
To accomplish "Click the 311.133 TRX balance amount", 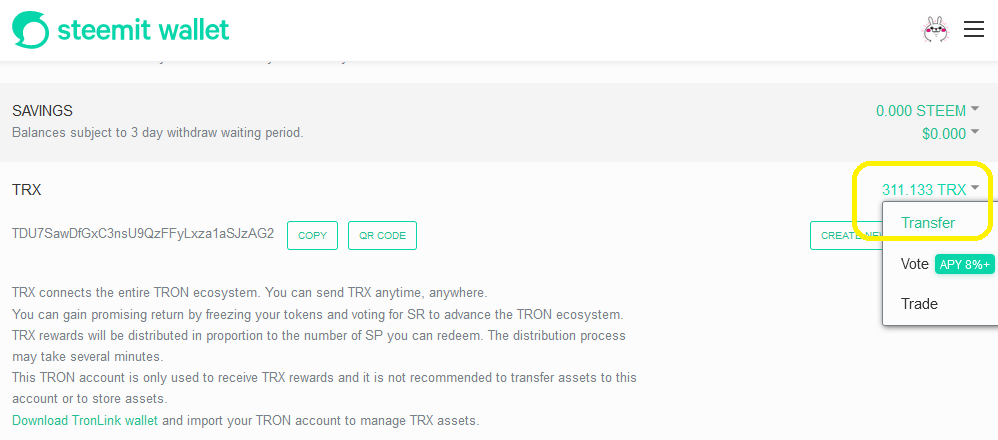I will (924, 189).
